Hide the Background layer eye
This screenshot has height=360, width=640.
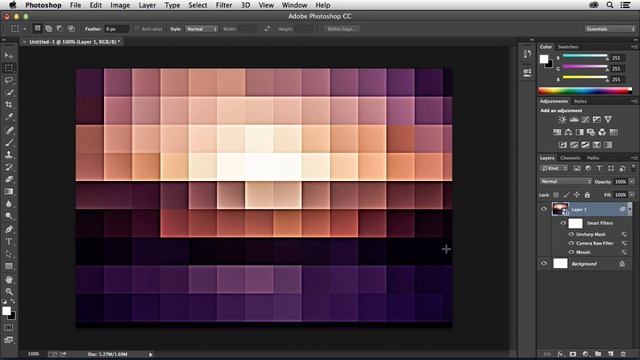click(544, 264)
